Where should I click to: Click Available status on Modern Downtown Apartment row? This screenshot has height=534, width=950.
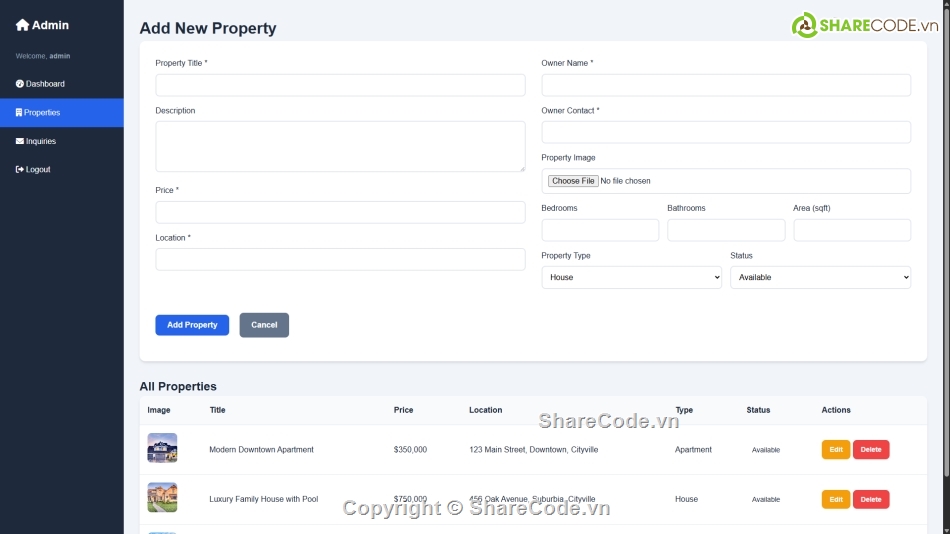pyautogui.click(x=766, y=450)
